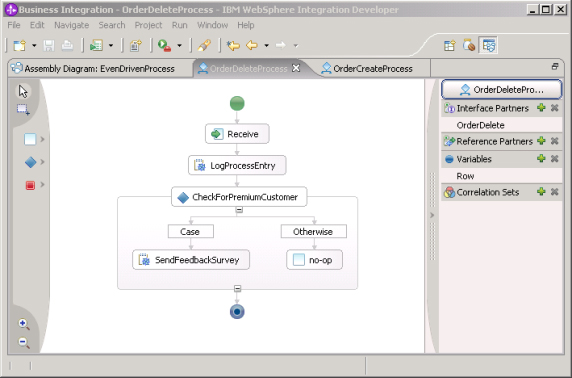The width and height of the screenshot is (572, 378).
Task: Click the green build table toolbar icon
Action: 96,46
